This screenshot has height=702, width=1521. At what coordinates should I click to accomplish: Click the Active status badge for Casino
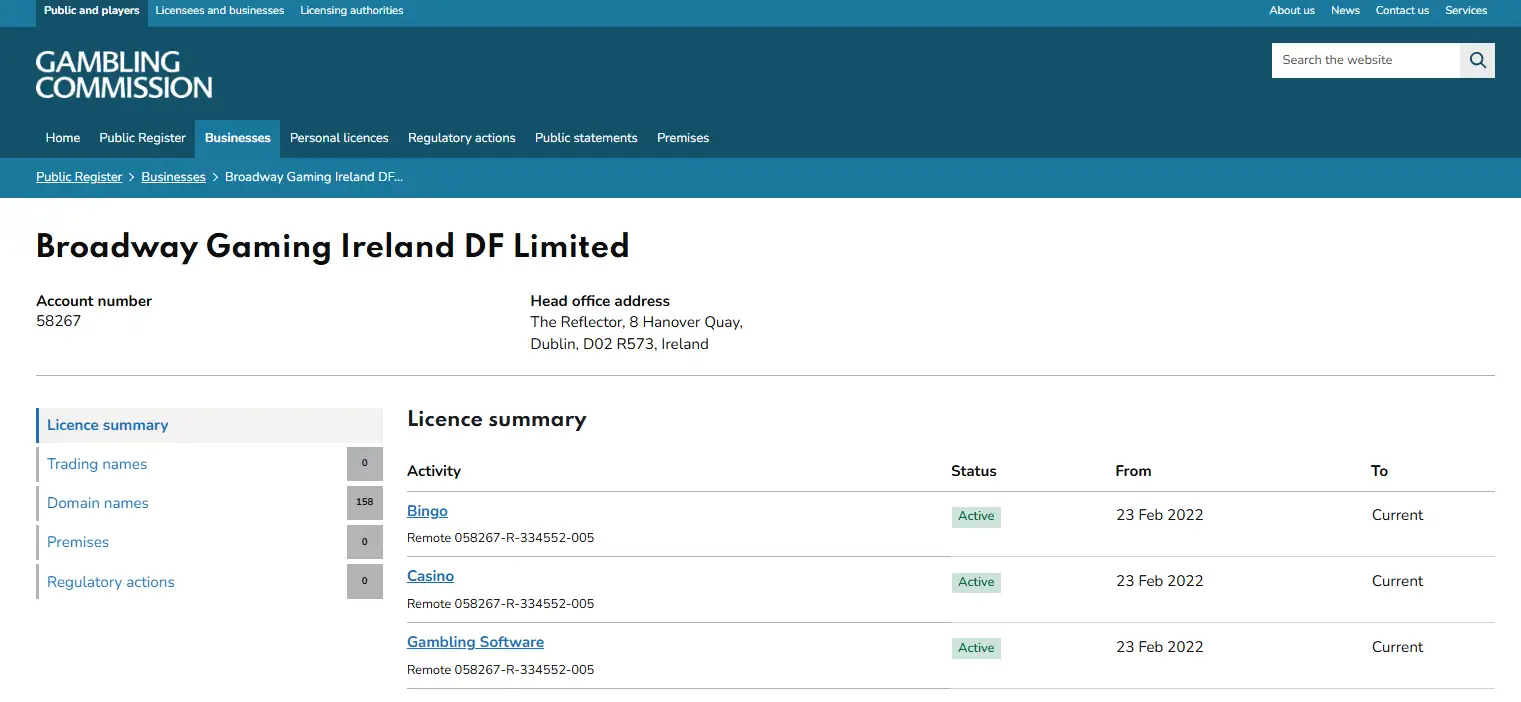[976, 582]
